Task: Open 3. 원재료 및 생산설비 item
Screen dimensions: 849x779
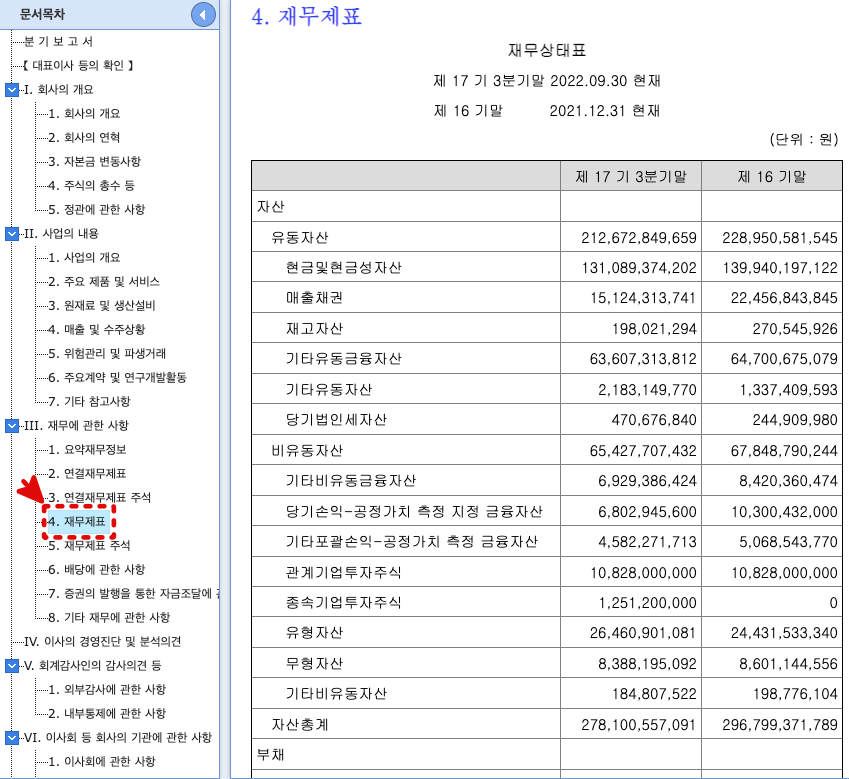Action: [x=102, y=306]
